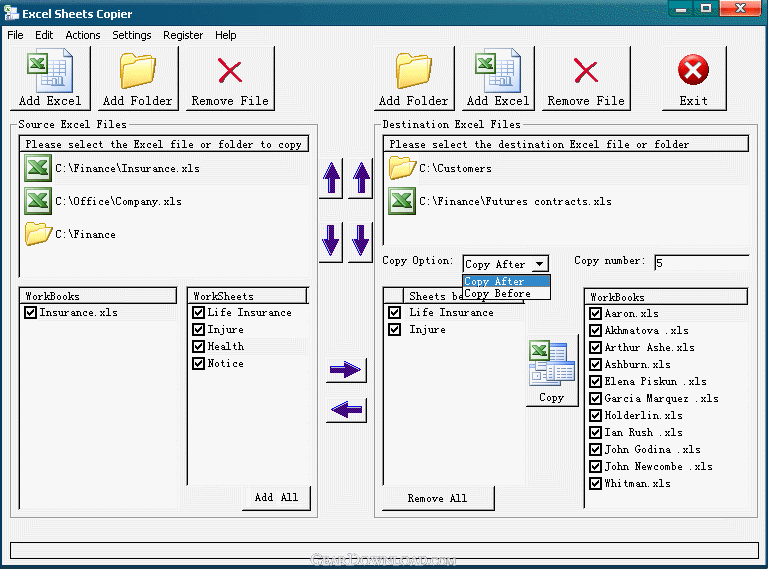Uncheck the Elena Piskun .xls checkbox
This screenshot has width=768, height=569.
point(596,381)
